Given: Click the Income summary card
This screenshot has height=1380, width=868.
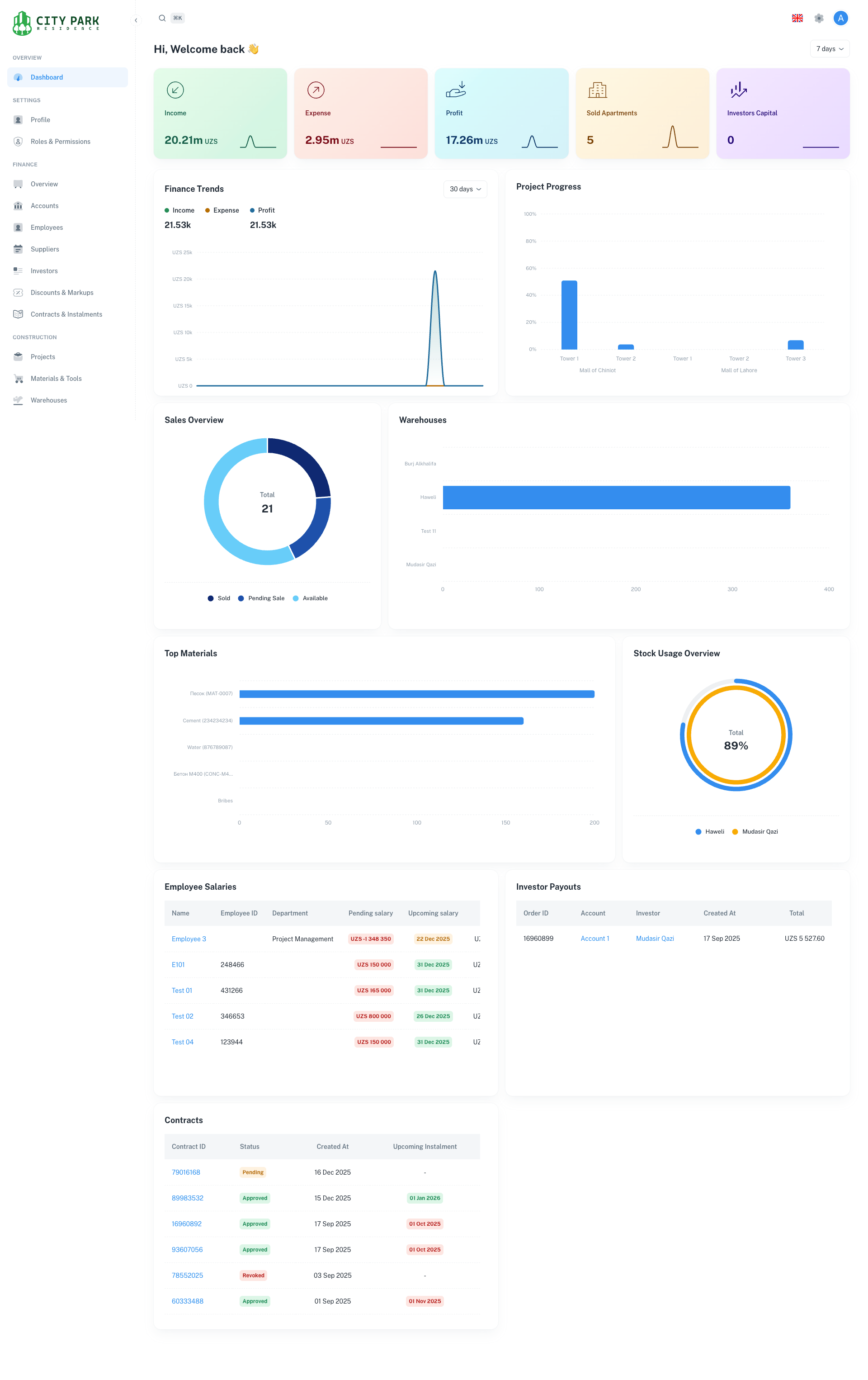Looking at the screenshot, I should point(220,114).
